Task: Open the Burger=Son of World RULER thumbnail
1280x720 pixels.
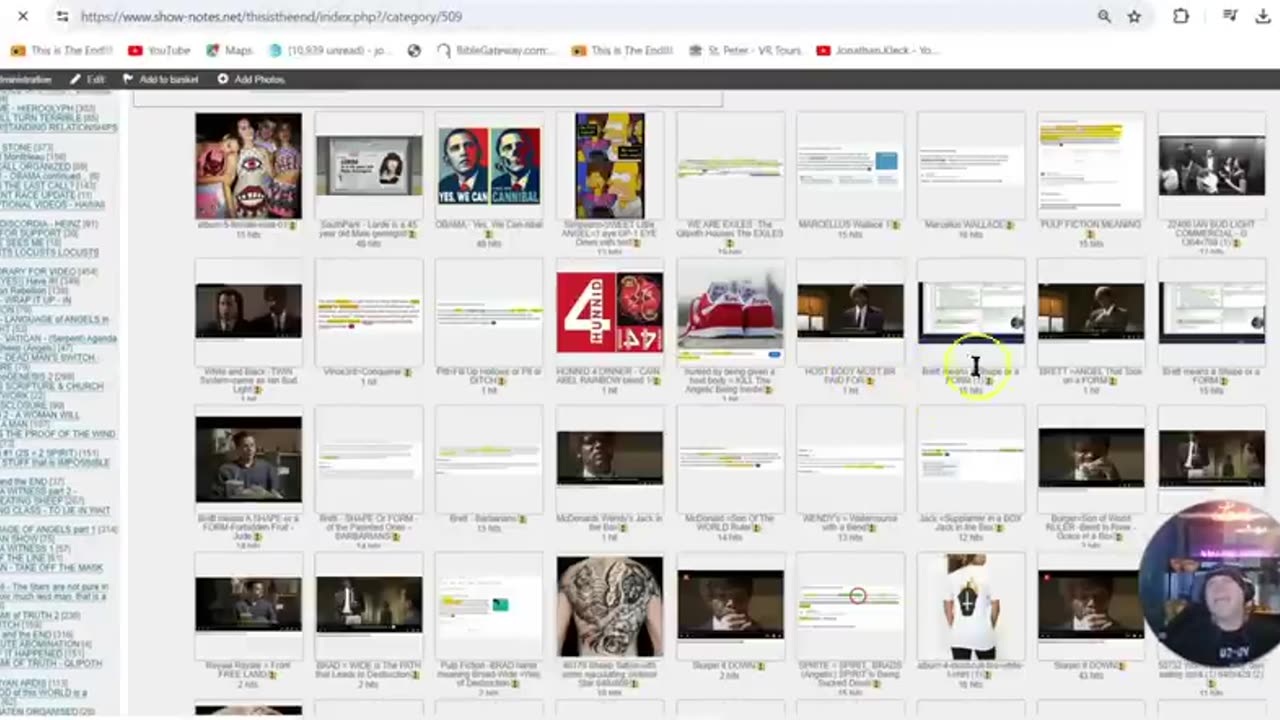Action: point(1091,458)
